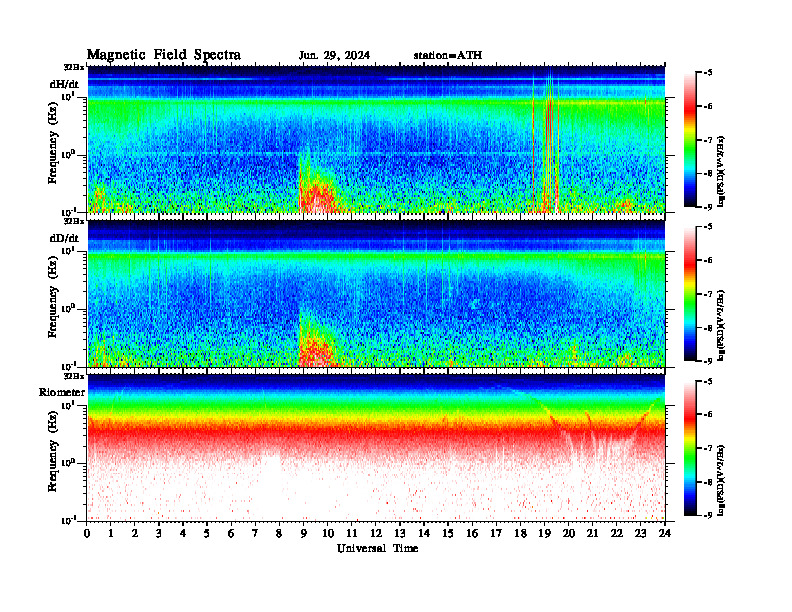Click the hour 11 tick label

(x=352, y=533)
